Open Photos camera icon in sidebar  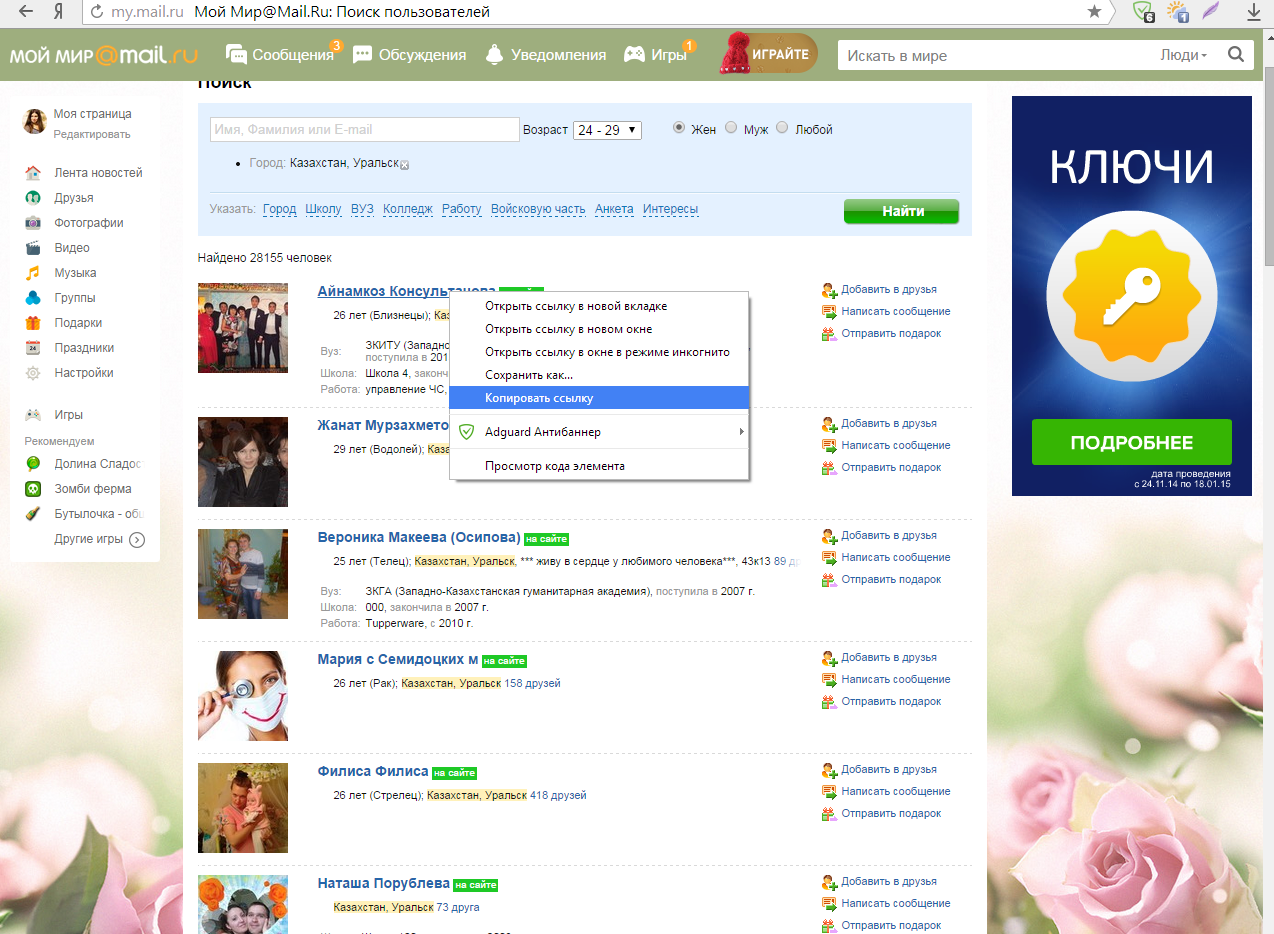coord(33,223)
